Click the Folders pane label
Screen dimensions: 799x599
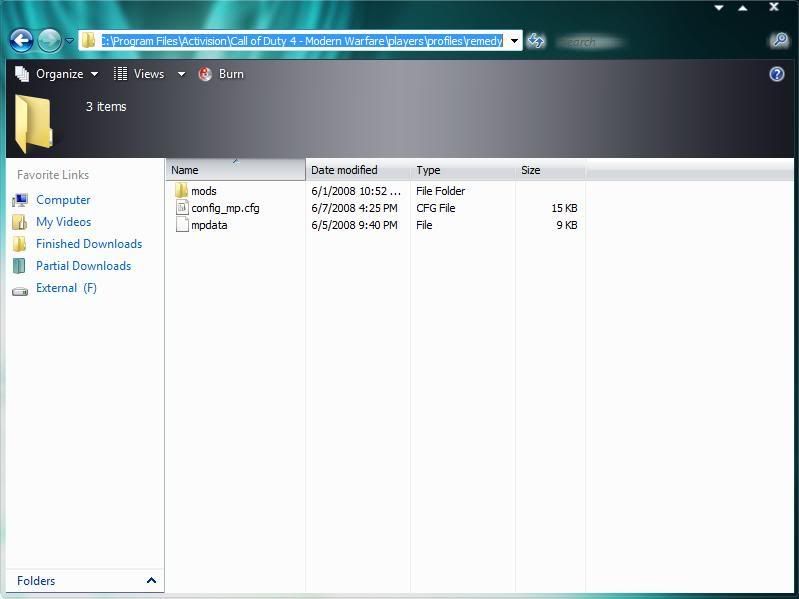click(36, 581)
